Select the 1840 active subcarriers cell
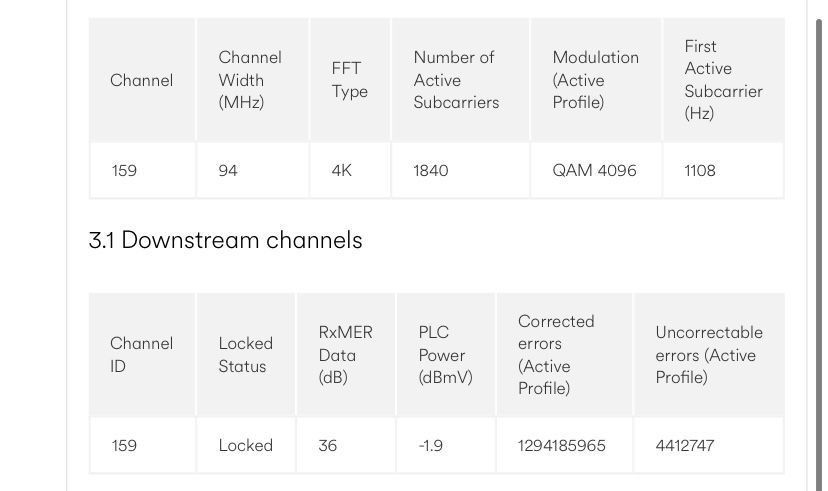The width and height of the screenshot is (828, 491). click(x=430, y=171)
